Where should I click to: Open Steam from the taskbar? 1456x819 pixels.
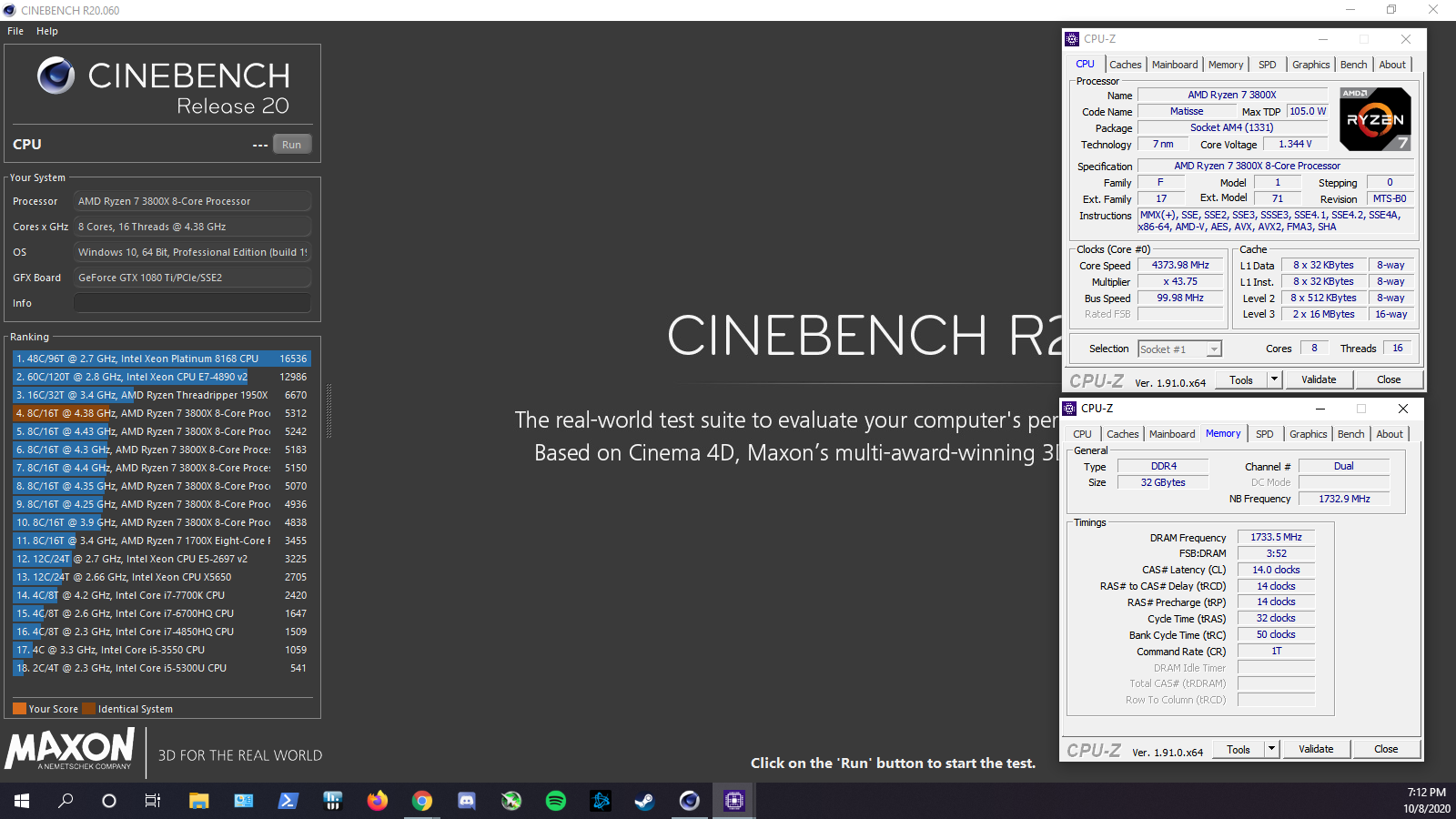[x=644, y=801]
